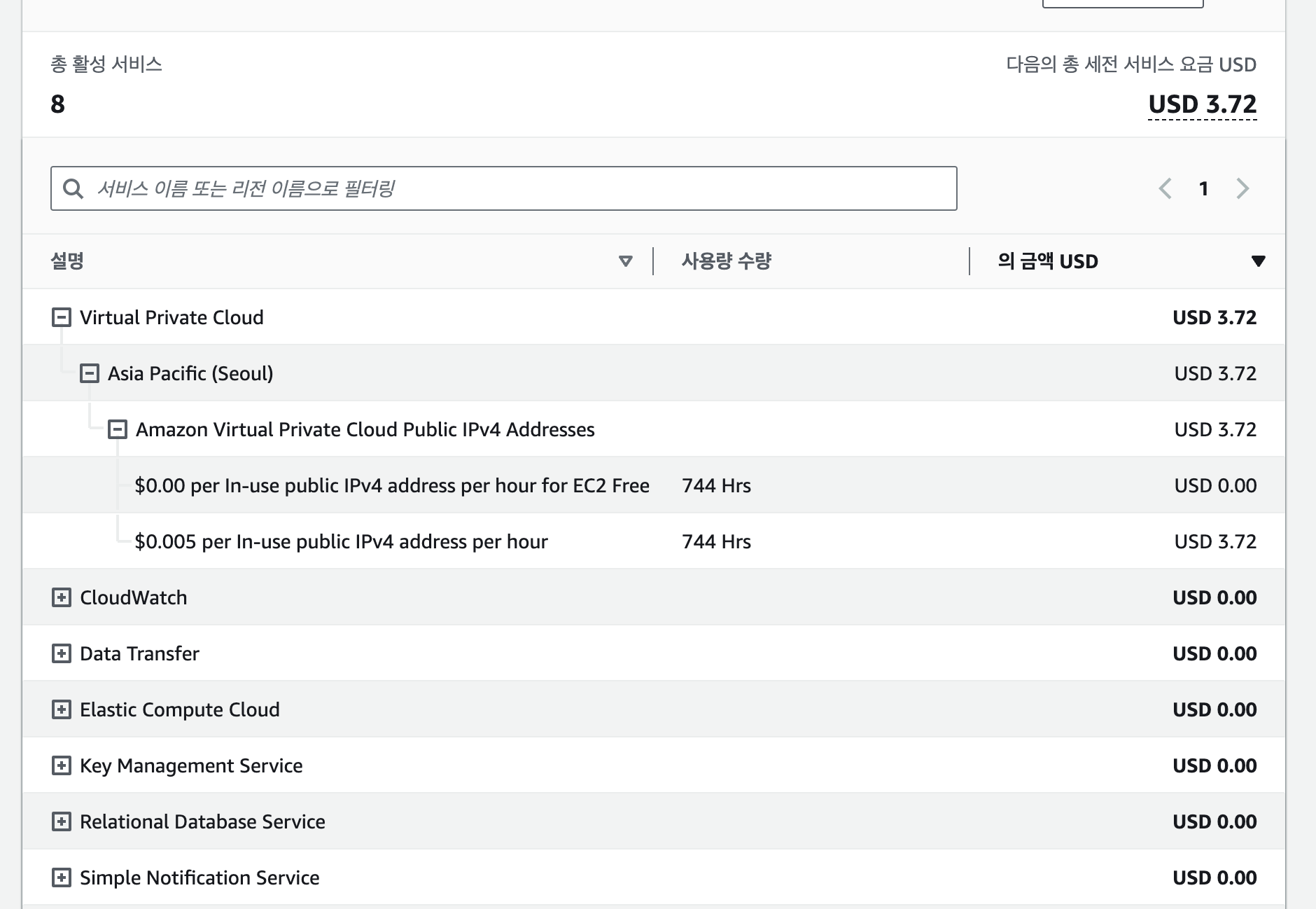Screen dimensions: 1316x909
Task: Click USD 0.00 in Relational Database Service row
Action: [1214, 821]
